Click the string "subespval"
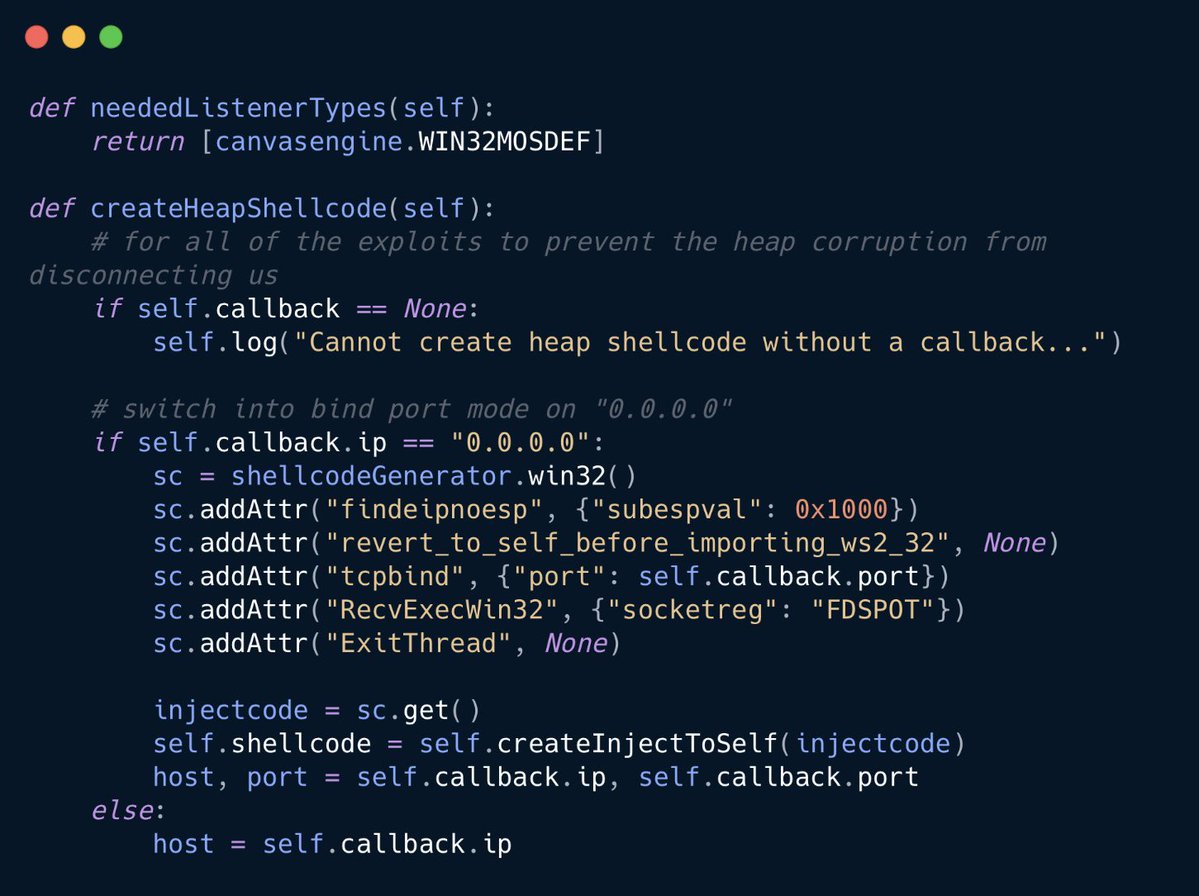Screen dimensions: 1199x896 pos(676,509)
